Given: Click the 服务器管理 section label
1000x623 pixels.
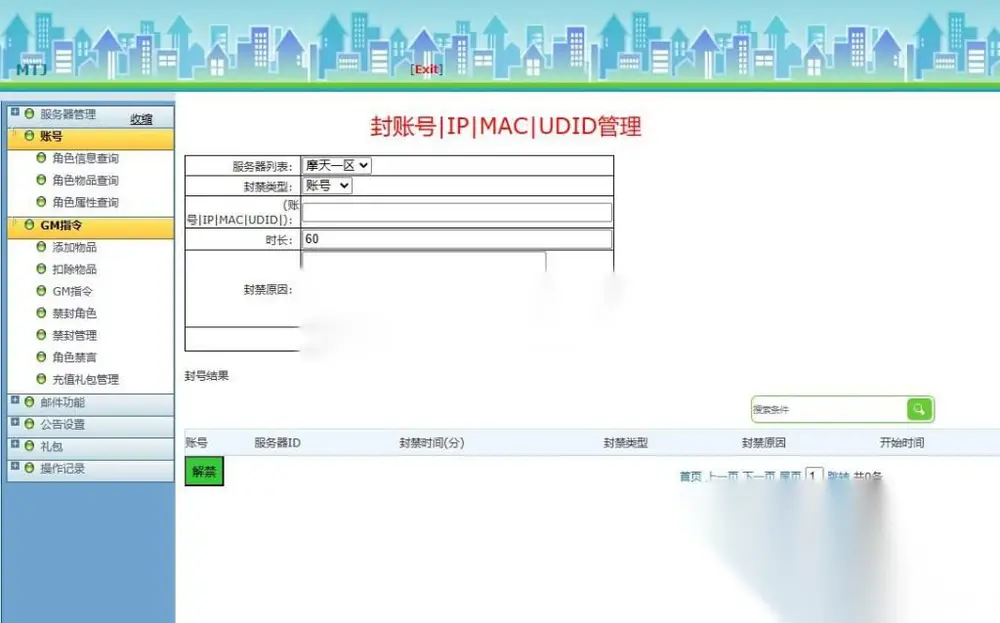Looking at the screenshot, I should point(68,114).
